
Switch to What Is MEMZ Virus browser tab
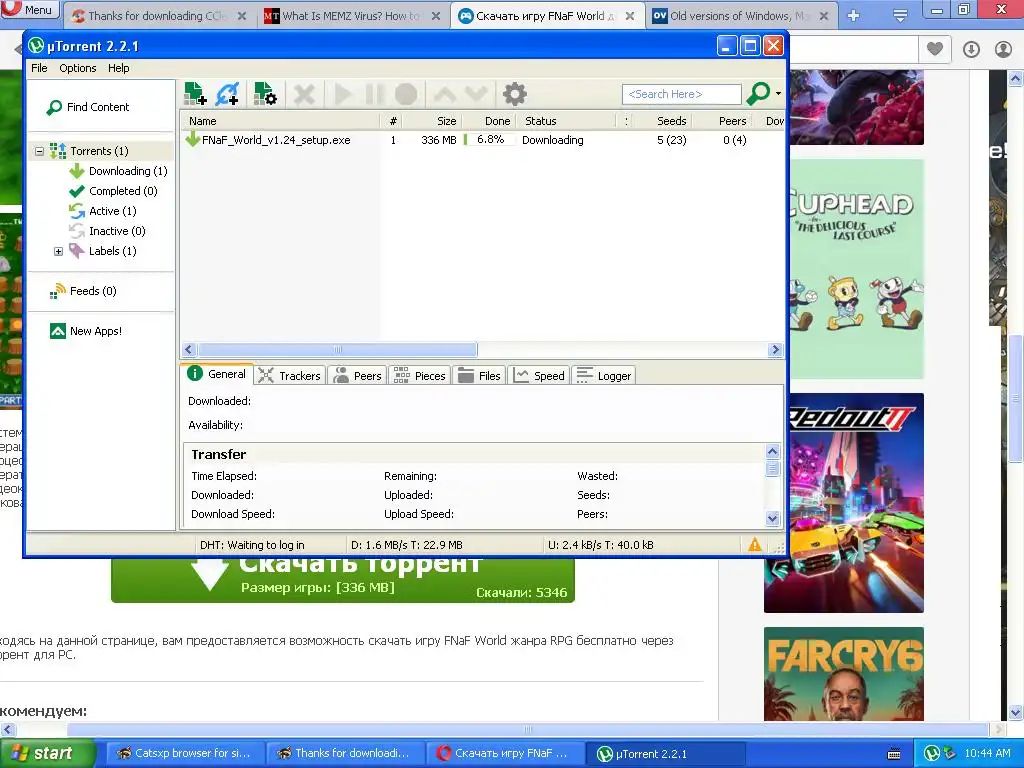point(353,16)
